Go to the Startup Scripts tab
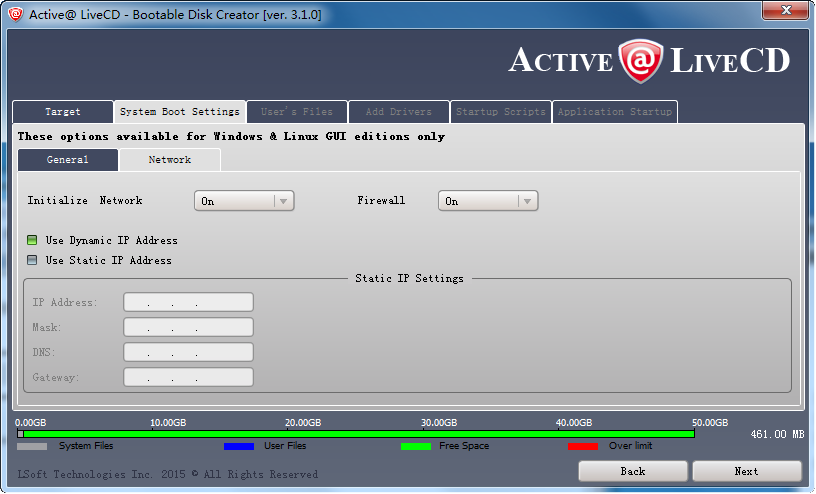Viewport: 816px width, 494px height. pos(501,112)
